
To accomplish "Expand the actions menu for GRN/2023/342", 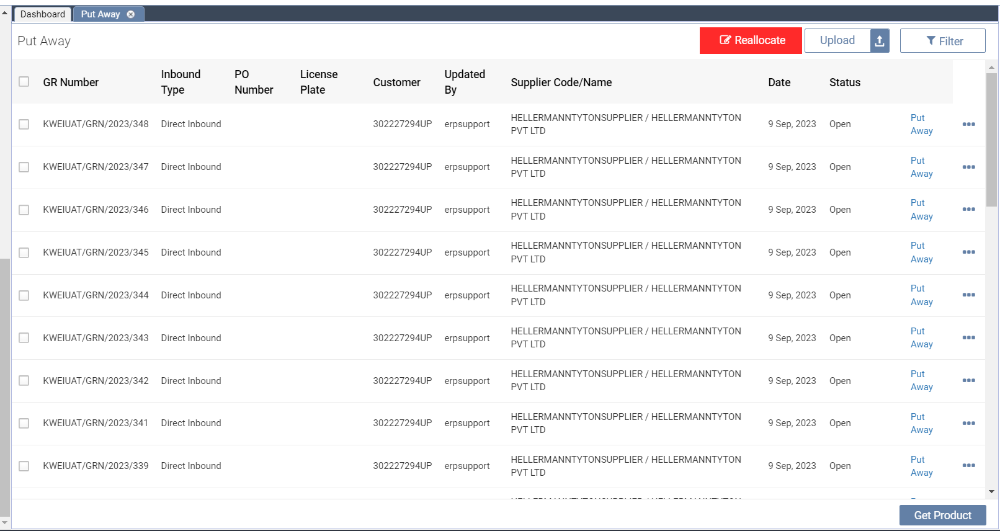I will click(968, 381).
